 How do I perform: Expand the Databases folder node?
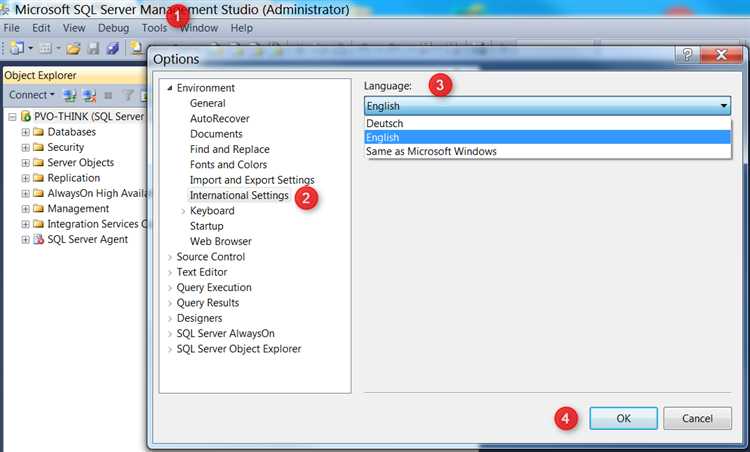(x=26, y=132)
